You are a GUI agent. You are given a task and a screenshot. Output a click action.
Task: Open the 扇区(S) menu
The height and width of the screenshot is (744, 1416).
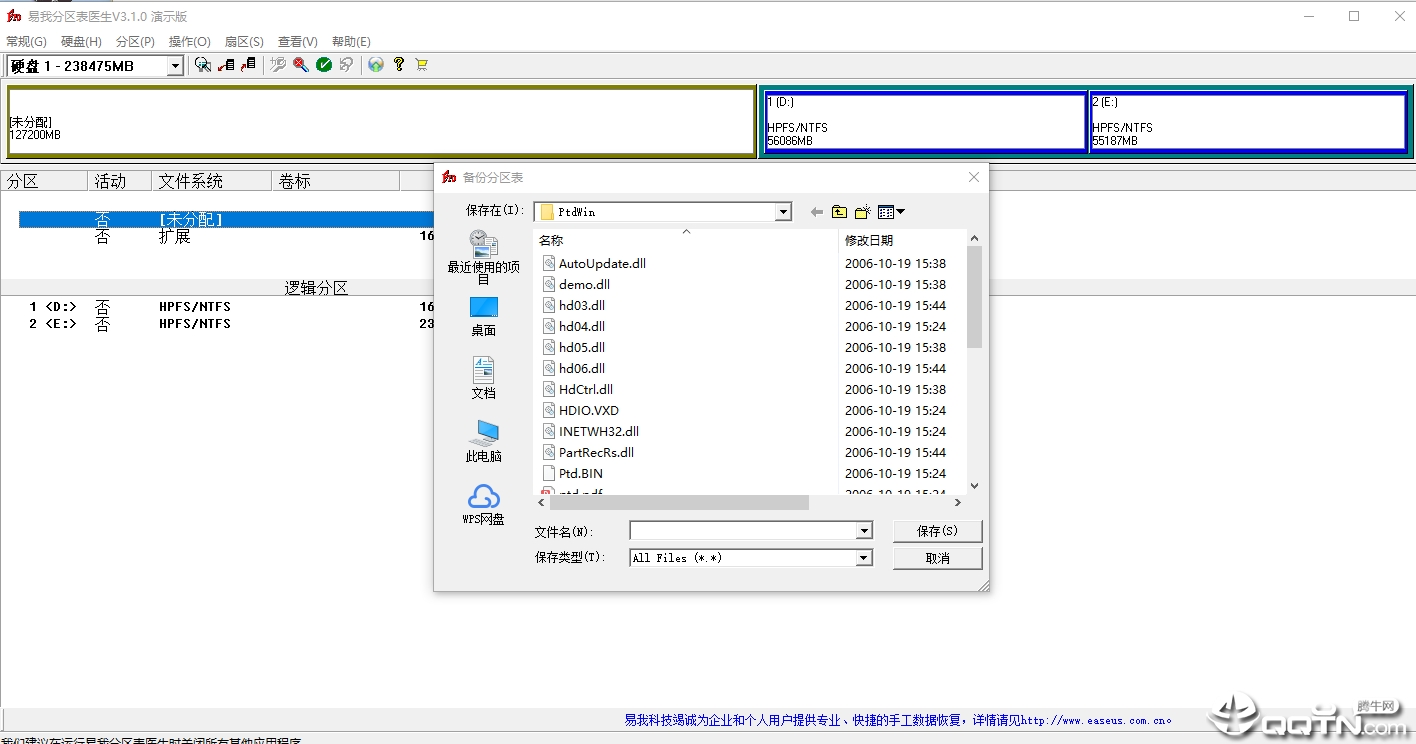tap(244, 42)
